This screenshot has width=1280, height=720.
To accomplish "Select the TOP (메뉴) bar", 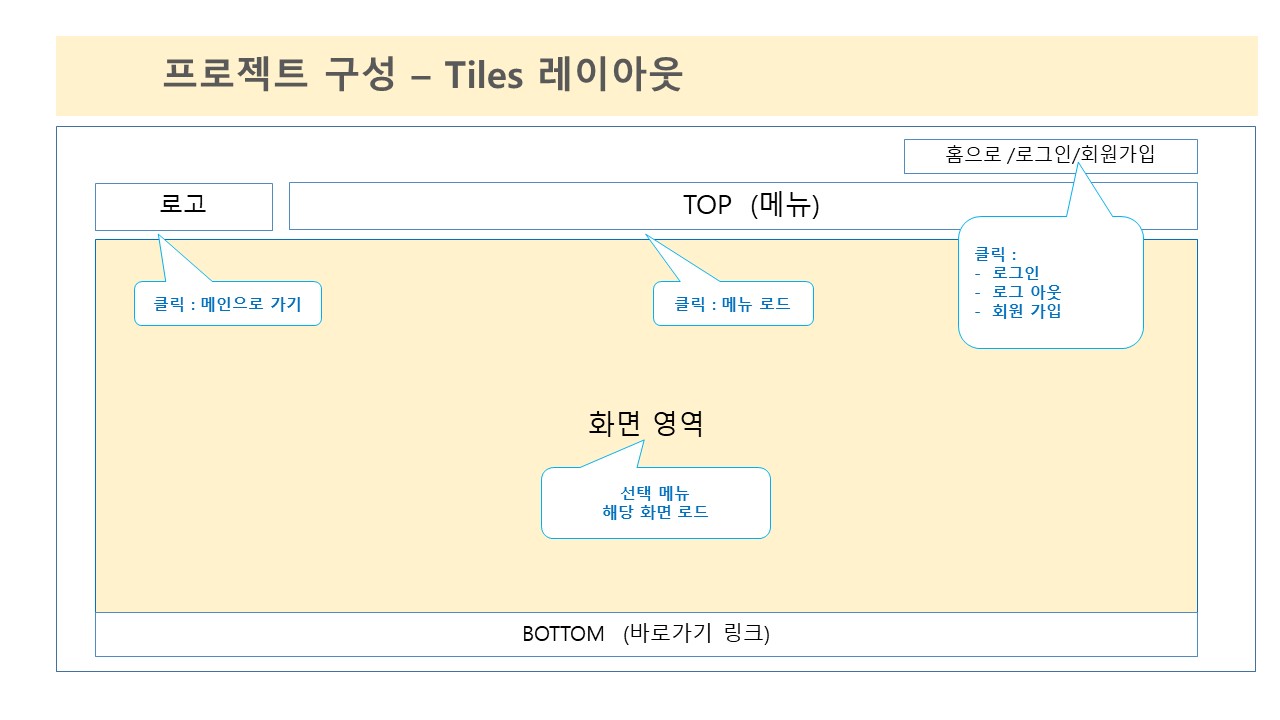I will 743,206.
